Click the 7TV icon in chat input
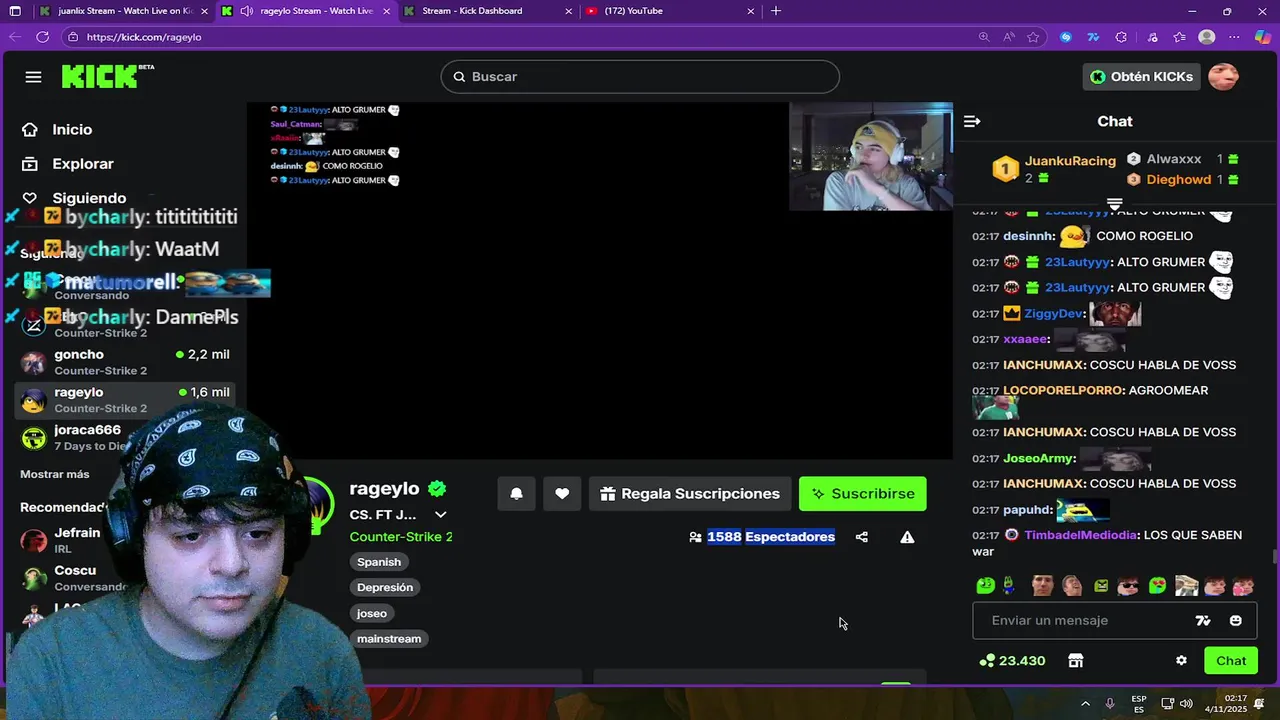The height and width of the screenshot is (720, 1280). pyautogui.click(x=1203, y=621)
